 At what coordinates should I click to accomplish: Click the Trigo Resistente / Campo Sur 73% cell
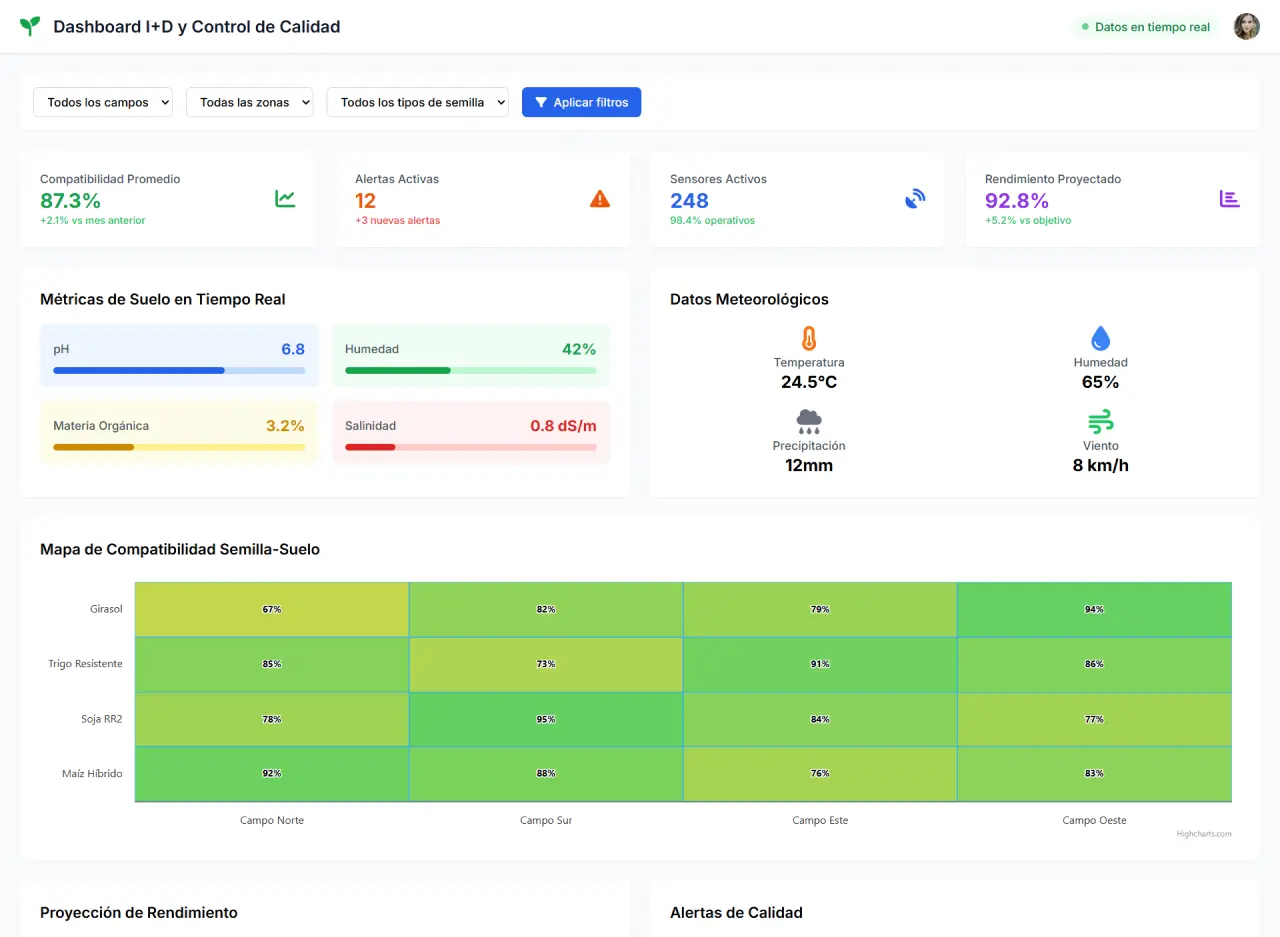pyautogui.click(x=546, y=664)
